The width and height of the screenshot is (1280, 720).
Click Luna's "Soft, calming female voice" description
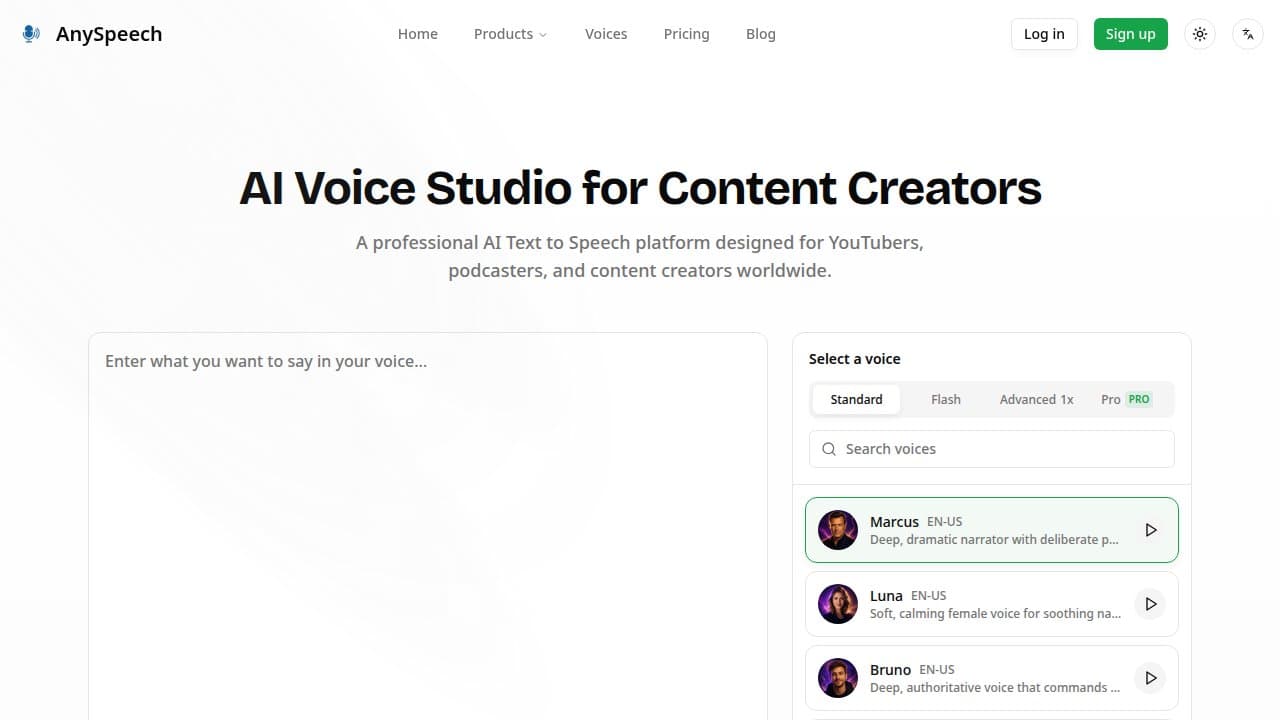[995, 614]
